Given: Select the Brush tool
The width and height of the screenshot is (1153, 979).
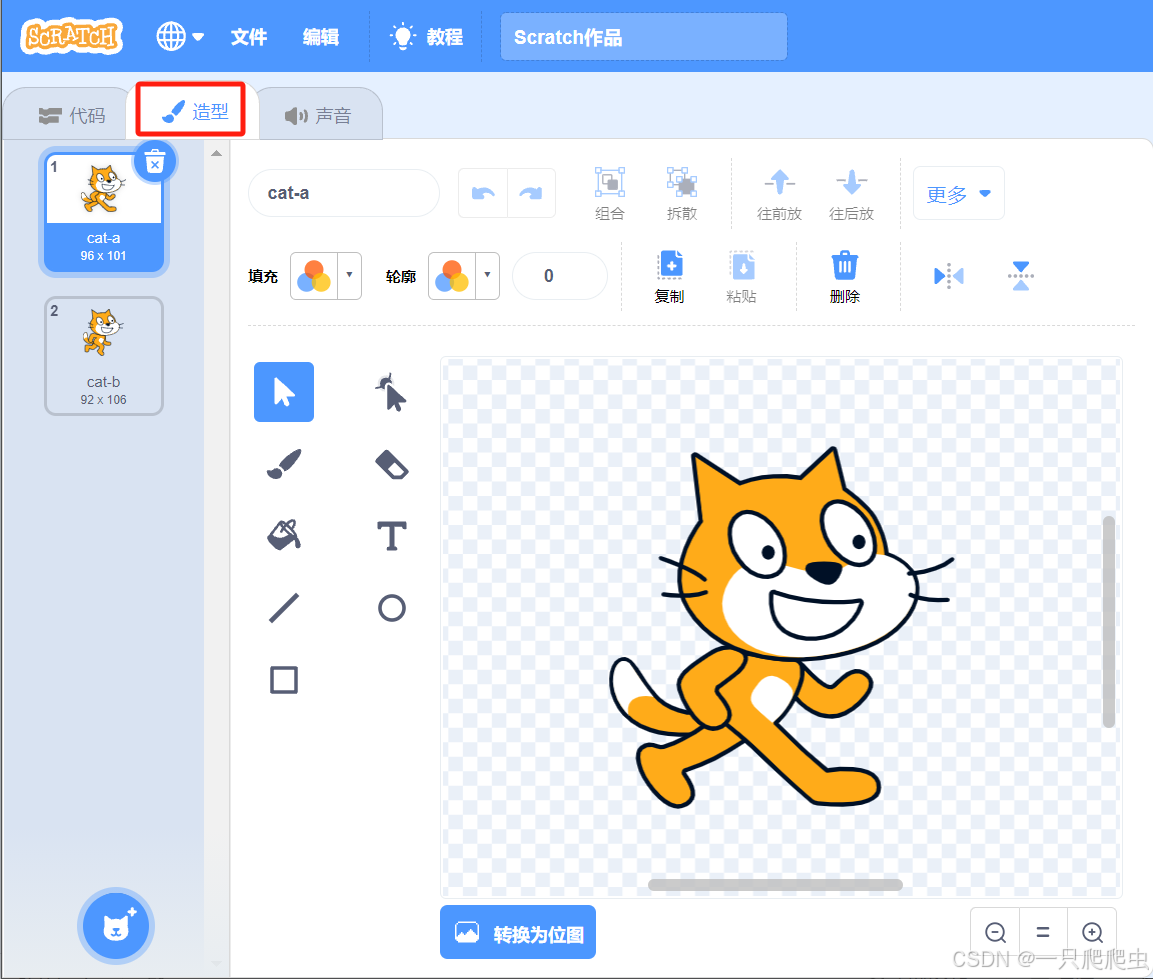Looking at the screenshot, I should pos(284,463).
